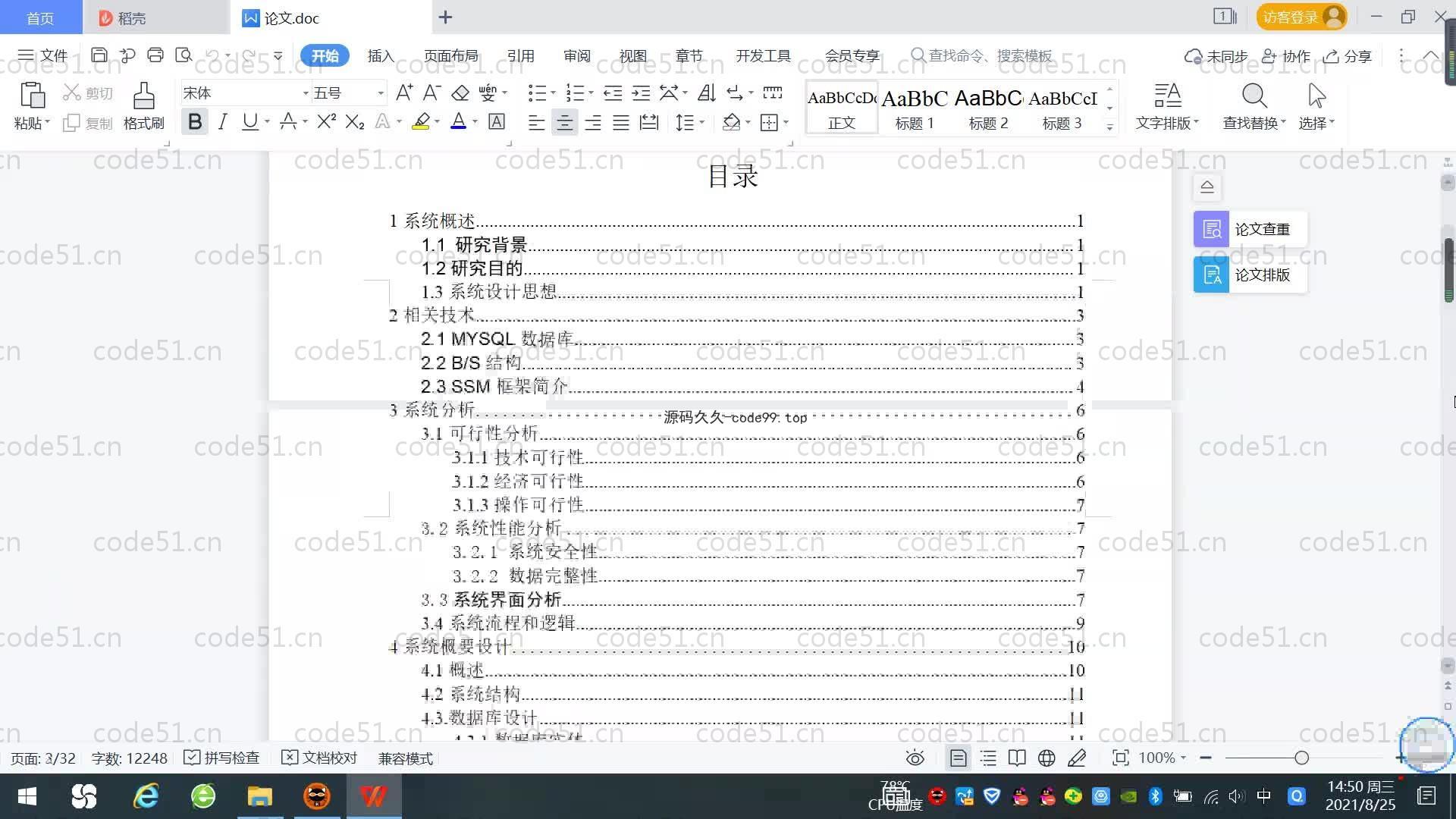Decrease paragraph indent
This screenshot has width=1456, height=819.
tap(613, 93)
